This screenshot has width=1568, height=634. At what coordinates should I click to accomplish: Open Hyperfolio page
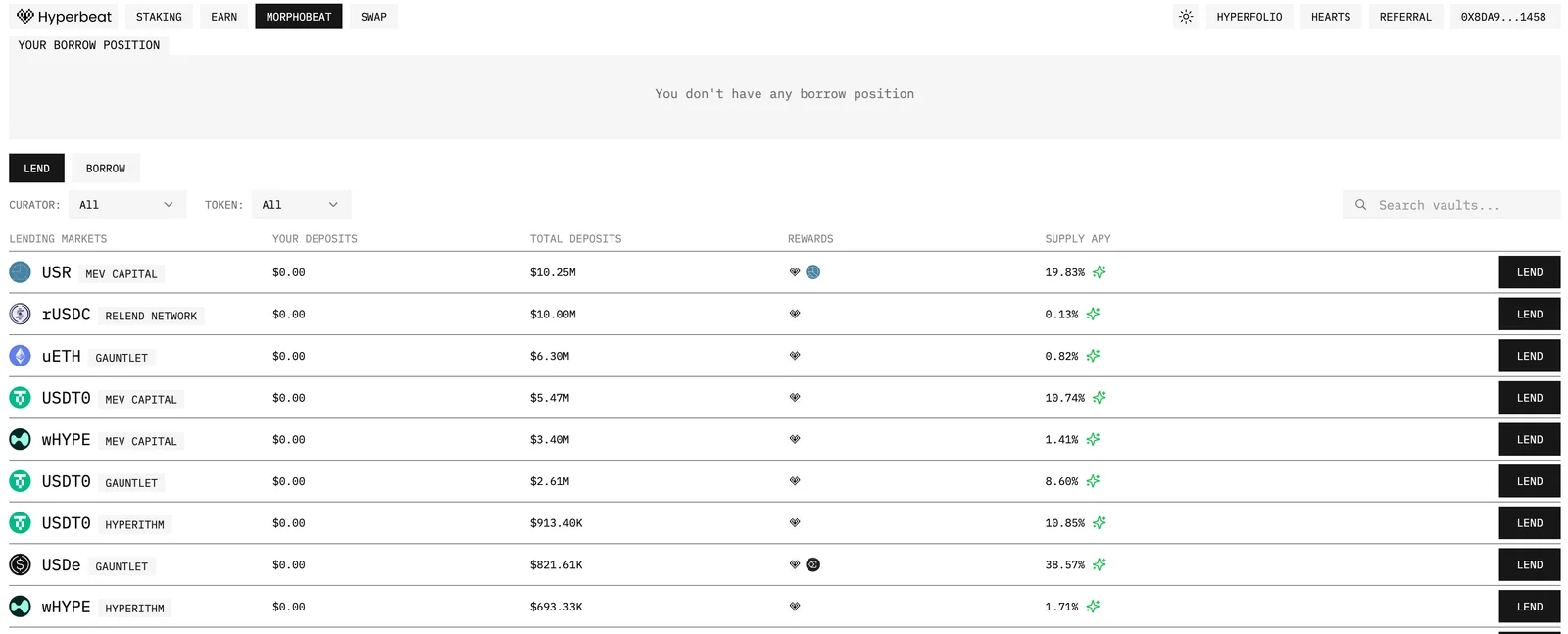1249,17
